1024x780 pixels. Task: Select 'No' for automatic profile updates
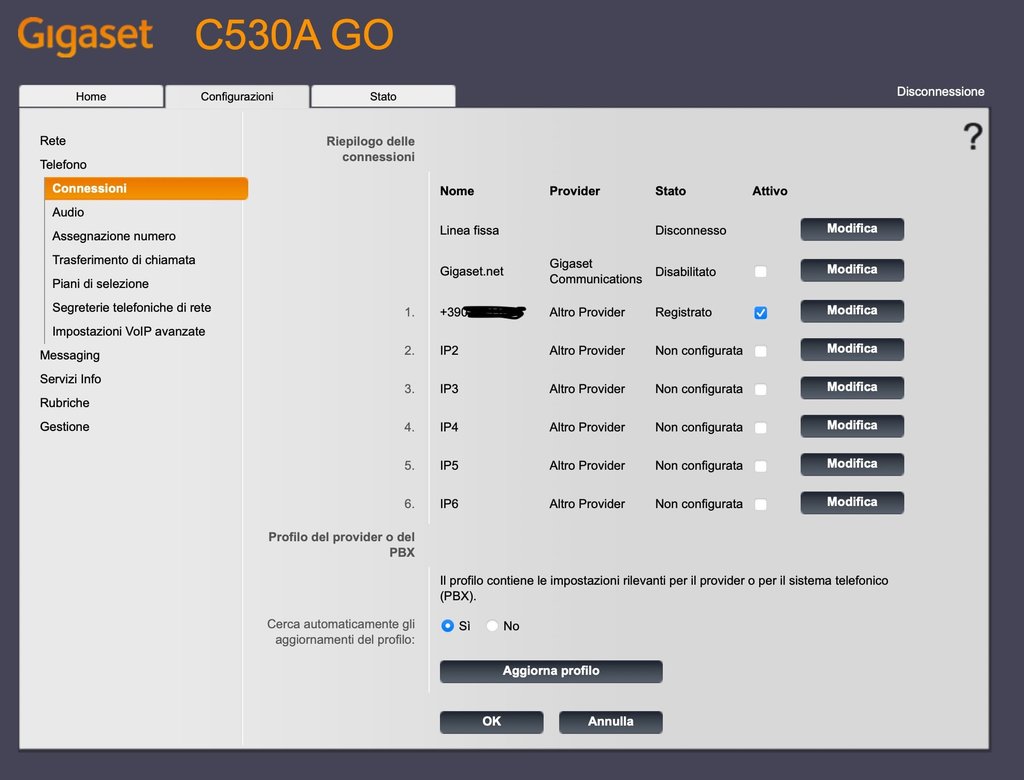coord(492,626)
